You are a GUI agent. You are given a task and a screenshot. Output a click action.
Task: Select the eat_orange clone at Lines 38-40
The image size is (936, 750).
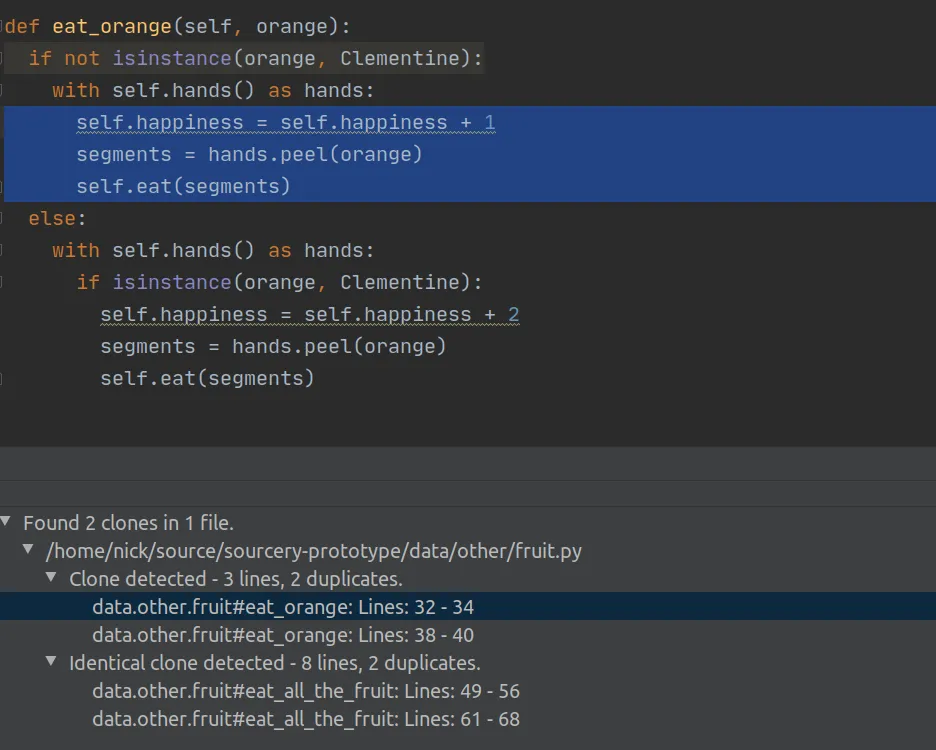[284, 634]
